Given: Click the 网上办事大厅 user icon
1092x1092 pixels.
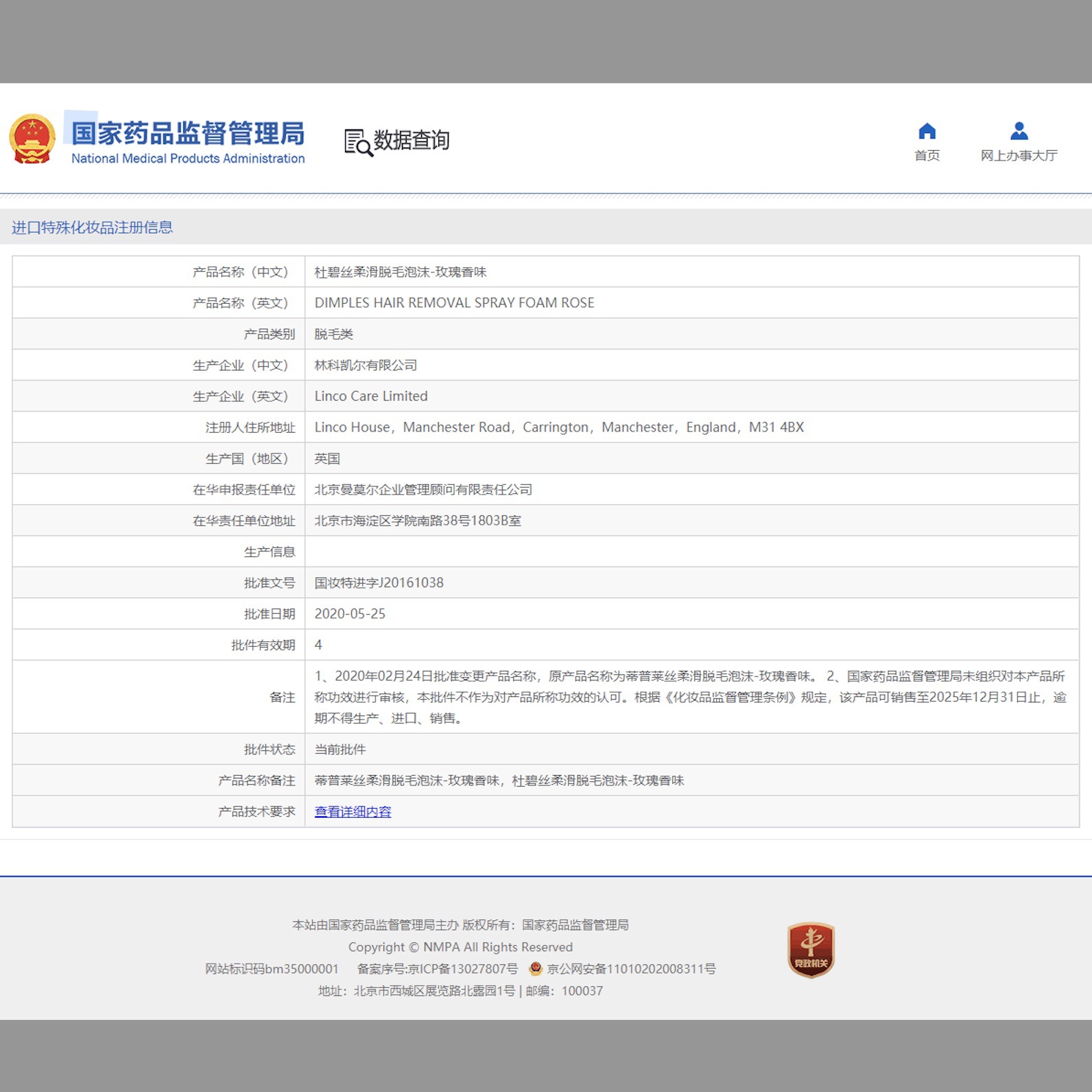Looking at the screenshot, I should [x=1019, y=131].
